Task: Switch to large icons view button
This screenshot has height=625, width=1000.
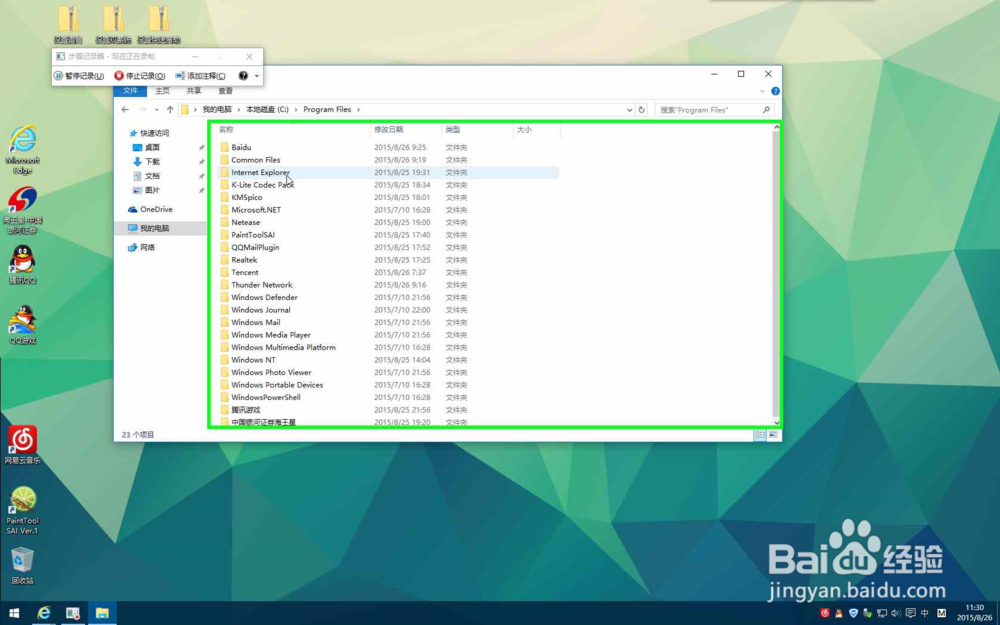Action: click(x=773, y=435)
